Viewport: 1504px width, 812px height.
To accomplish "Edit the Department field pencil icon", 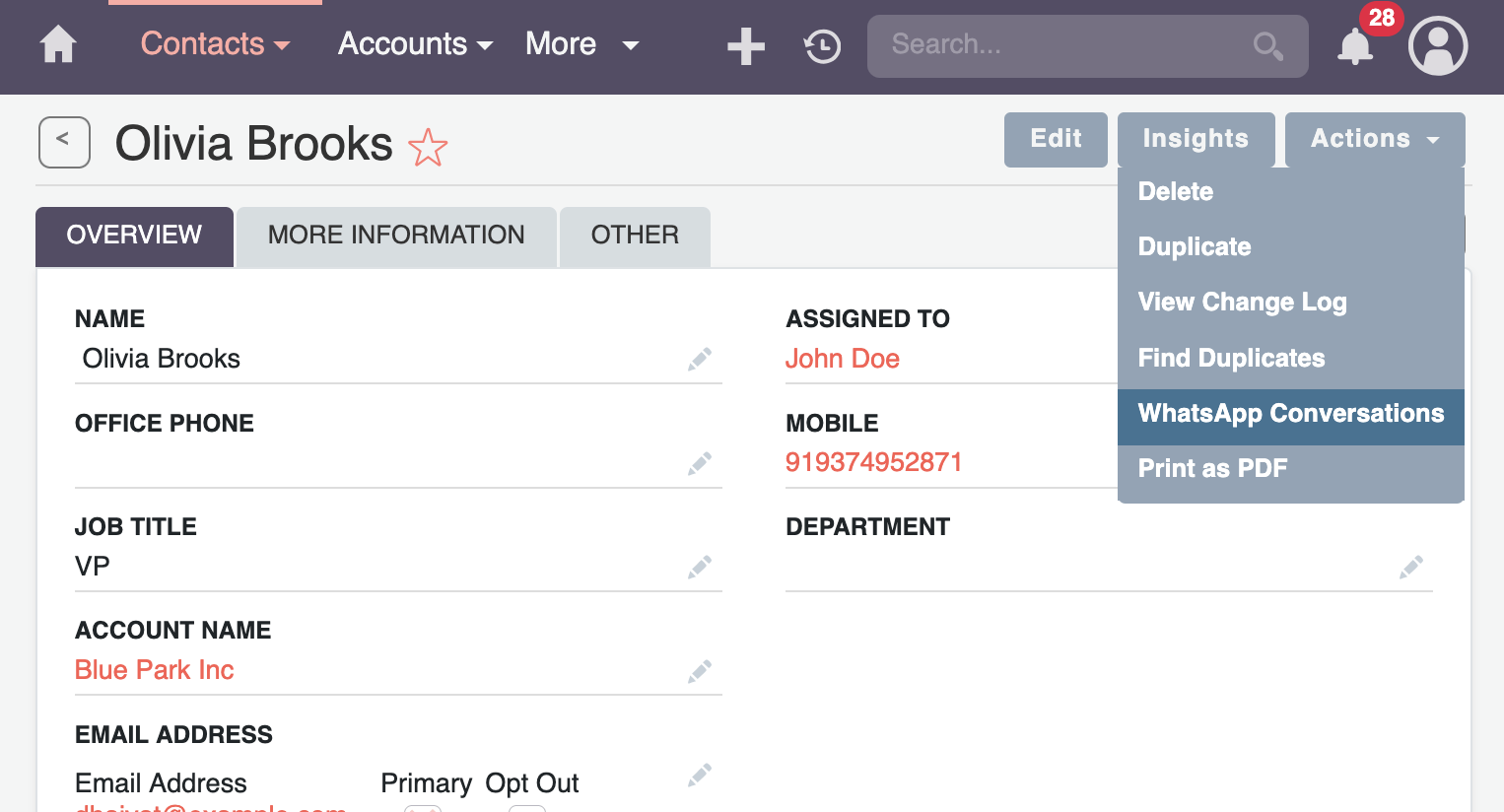I will pos(1411,567).
